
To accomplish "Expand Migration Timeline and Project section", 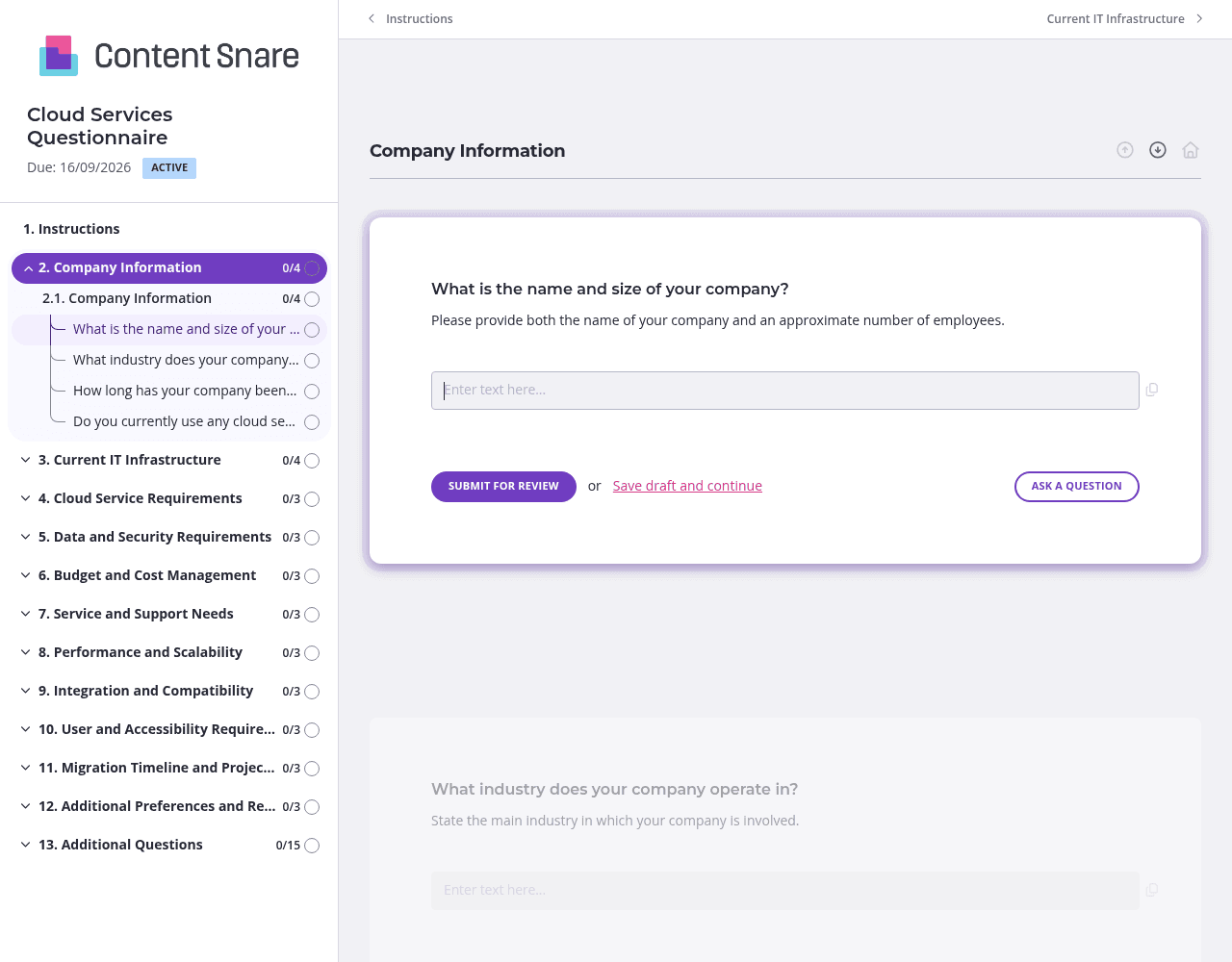I will click(x=26, y=768).
